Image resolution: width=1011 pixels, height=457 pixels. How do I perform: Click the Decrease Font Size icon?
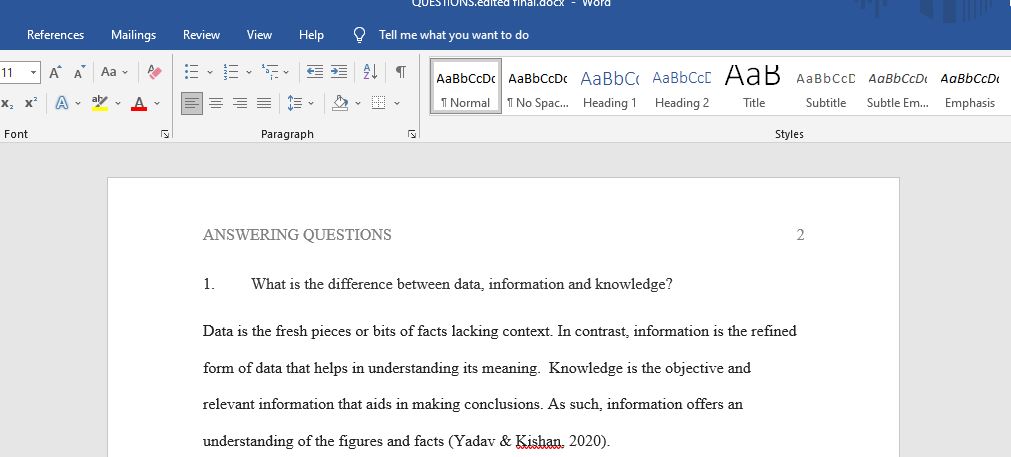click(x=79, y=72)
